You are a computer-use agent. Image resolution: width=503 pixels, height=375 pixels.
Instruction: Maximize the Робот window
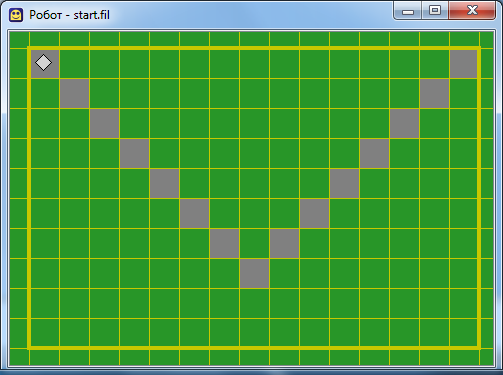point(435,11)
